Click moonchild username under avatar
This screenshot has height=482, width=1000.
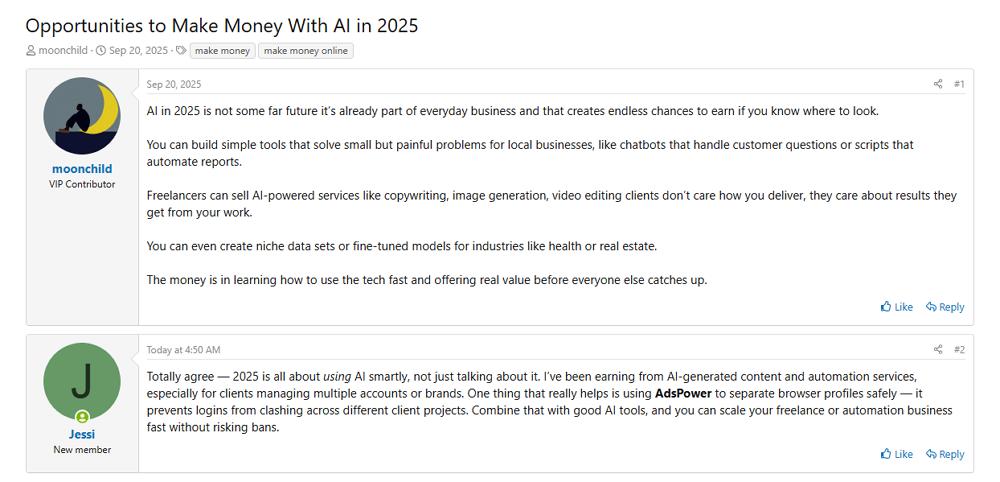[x=82, y=169]
